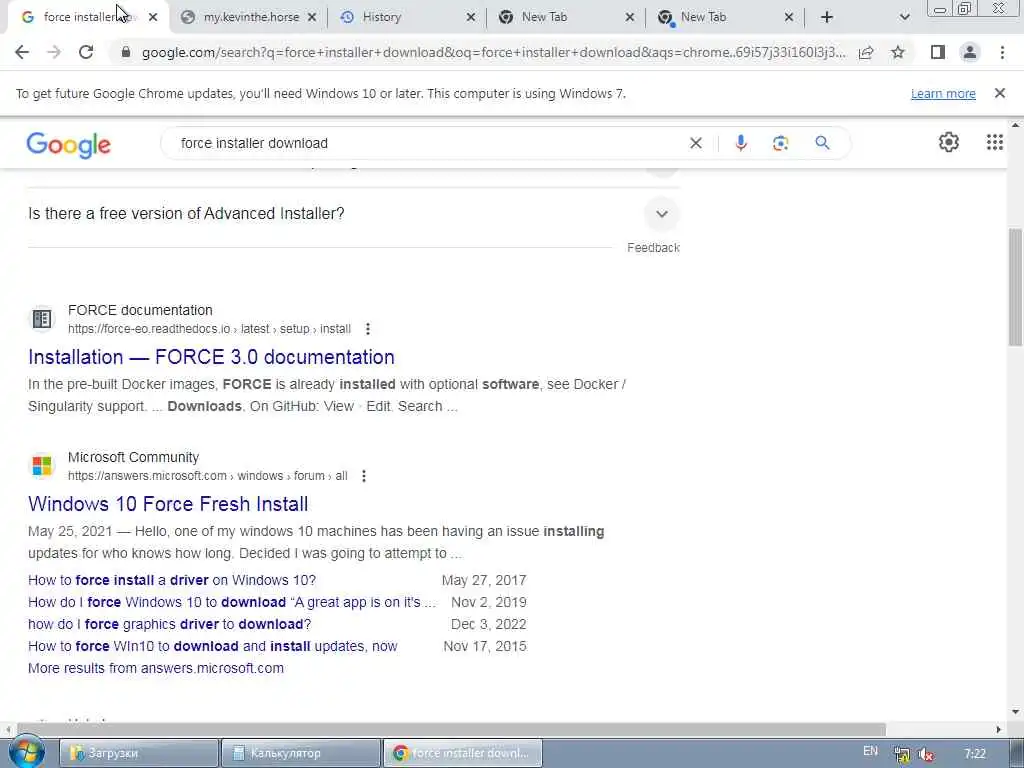Viewport: 1024px width, 768px height.
Task: Click the scroll right arrow
Action: [x=999, y=729]
